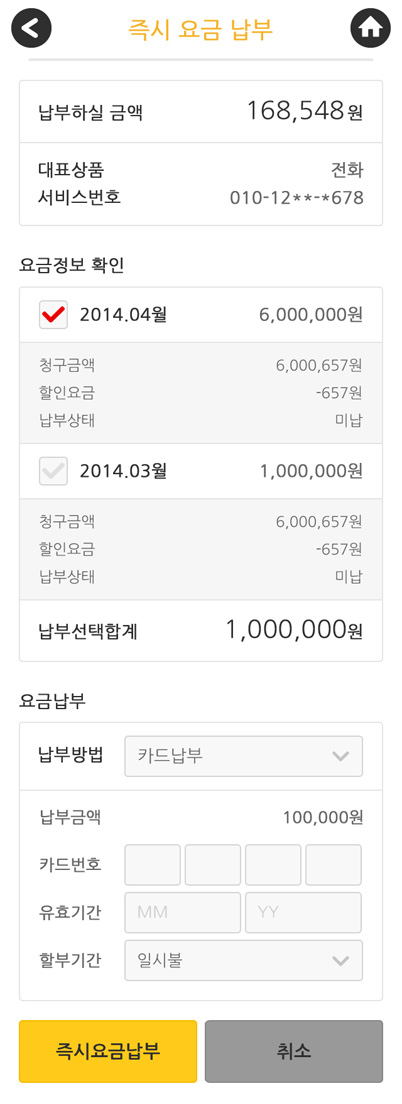Uncheck the 2014.04월 bill checkbox
The image size is (402, 1104).
point(54,315)
